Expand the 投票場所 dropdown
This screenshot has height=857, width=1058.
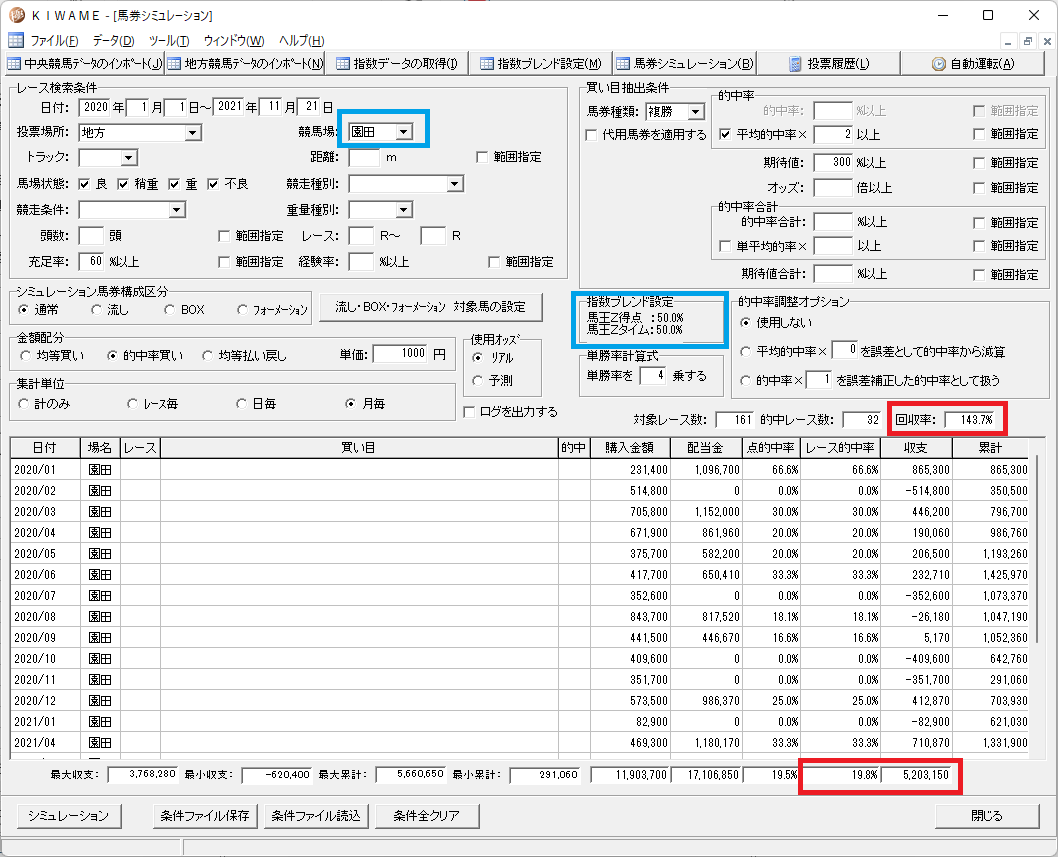pyautogui.click(x=193, y=132)
